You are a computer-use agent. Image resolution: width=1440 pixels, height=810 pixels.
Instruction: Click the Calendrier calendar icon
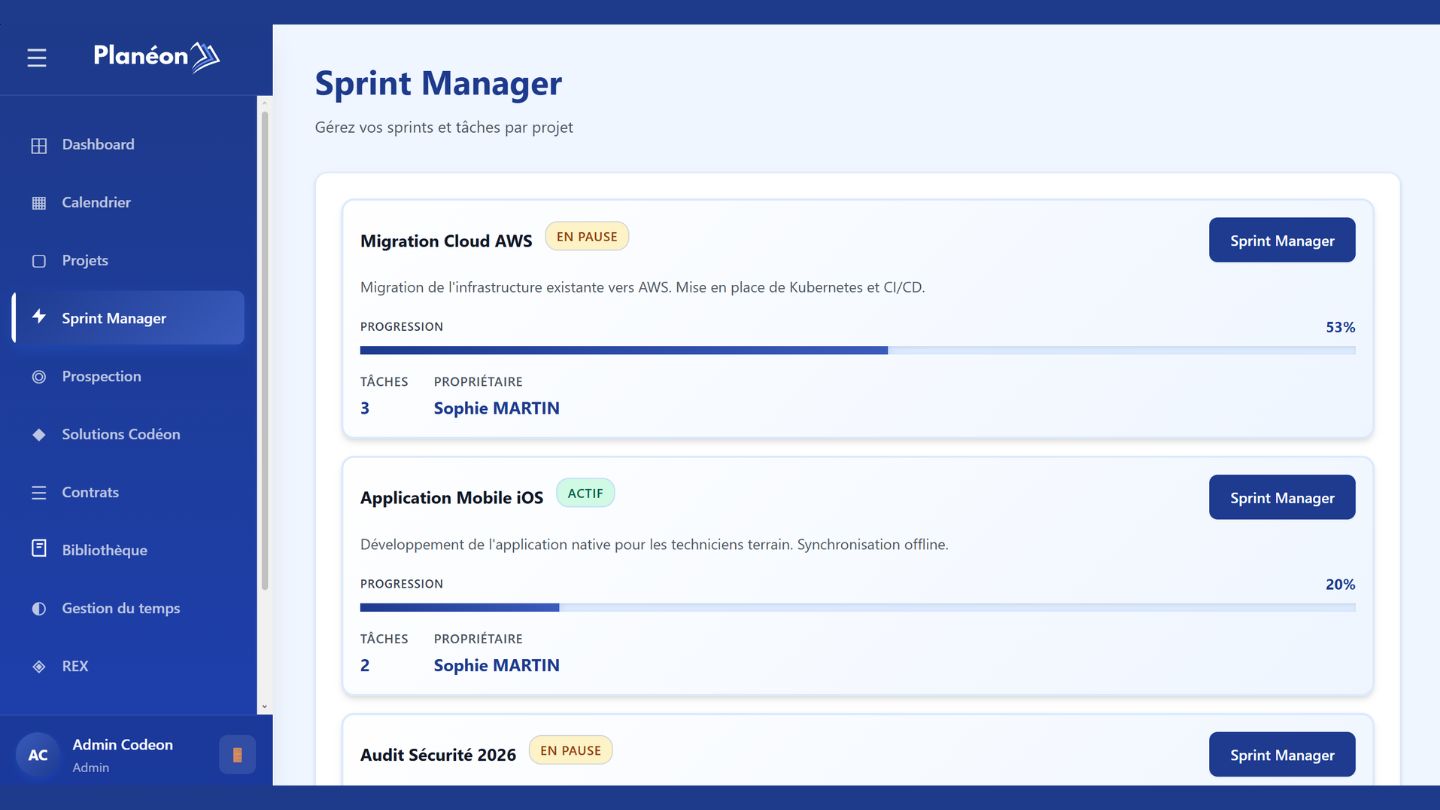(x=39, y=203)
